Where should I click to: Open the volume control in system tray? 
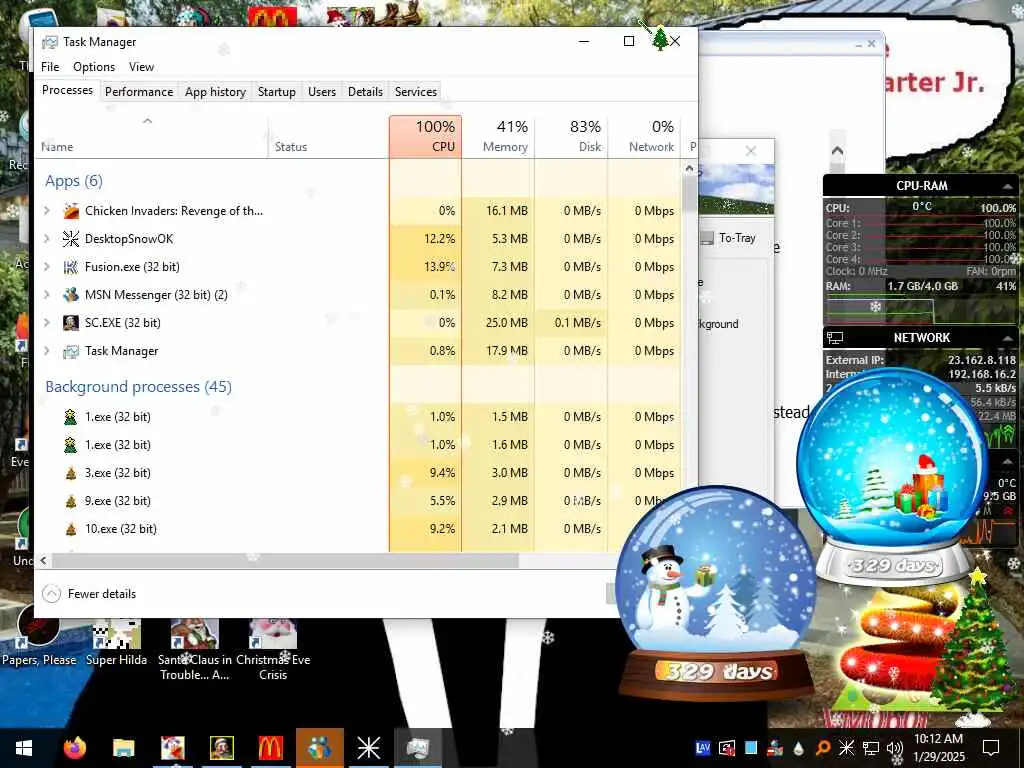point(895,748)
